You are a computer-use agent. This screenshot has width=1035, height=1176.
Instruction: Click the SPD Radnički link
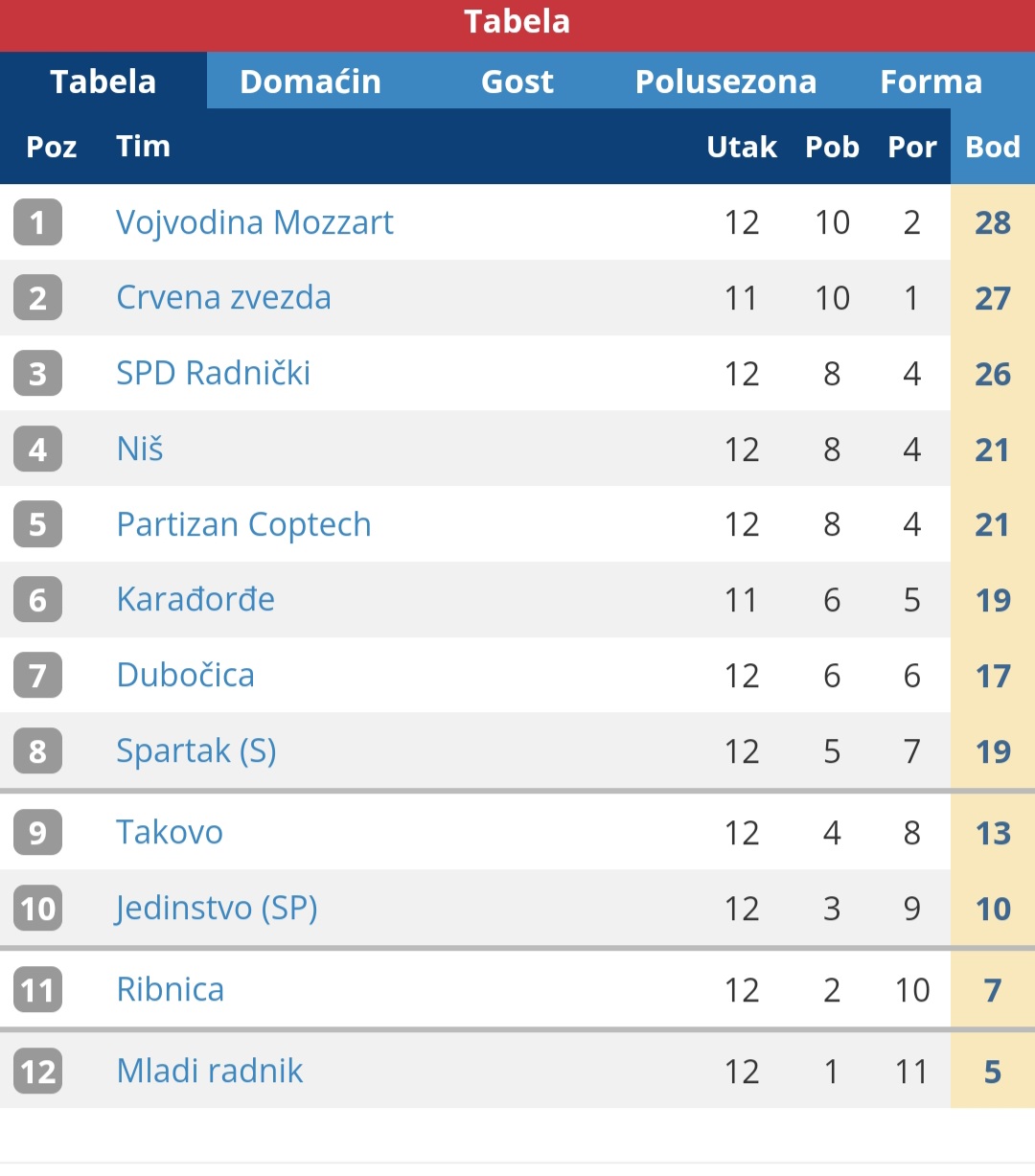pos(213,373)
